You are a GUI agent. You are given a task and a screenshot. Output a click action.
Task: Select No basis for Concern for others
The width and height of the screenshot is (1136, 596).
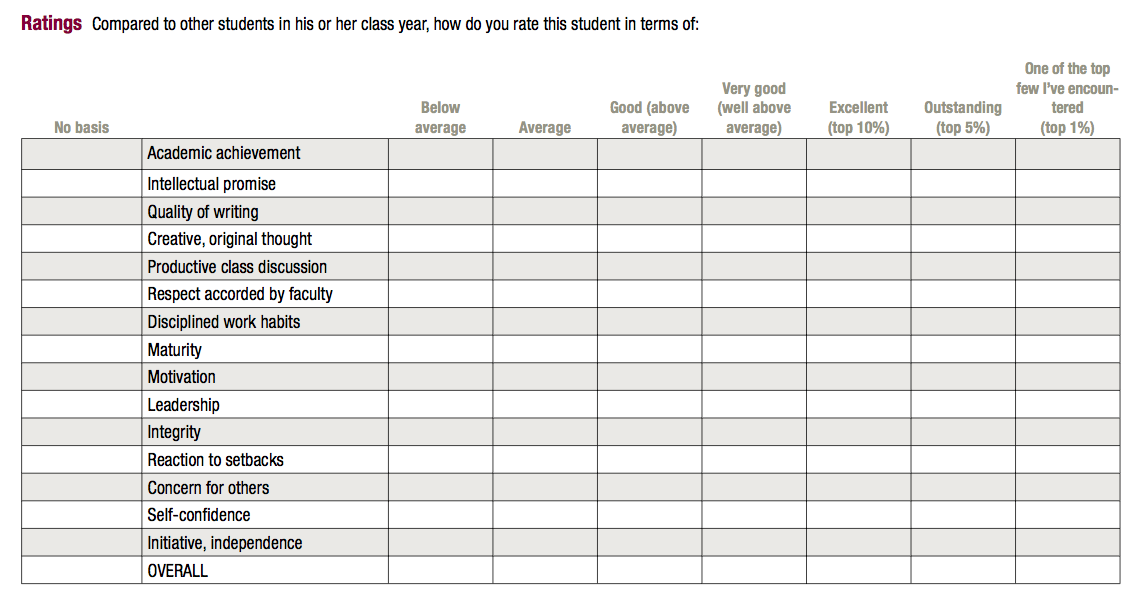(82, 487)
